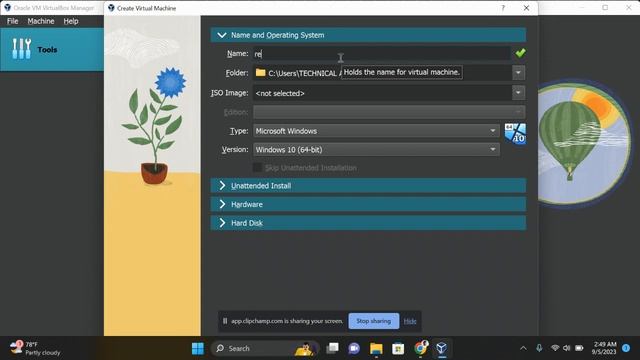The height and width of the screenshot is (360, 640).
Task: Click the battery icon in system tray
Action: point(579,348)
